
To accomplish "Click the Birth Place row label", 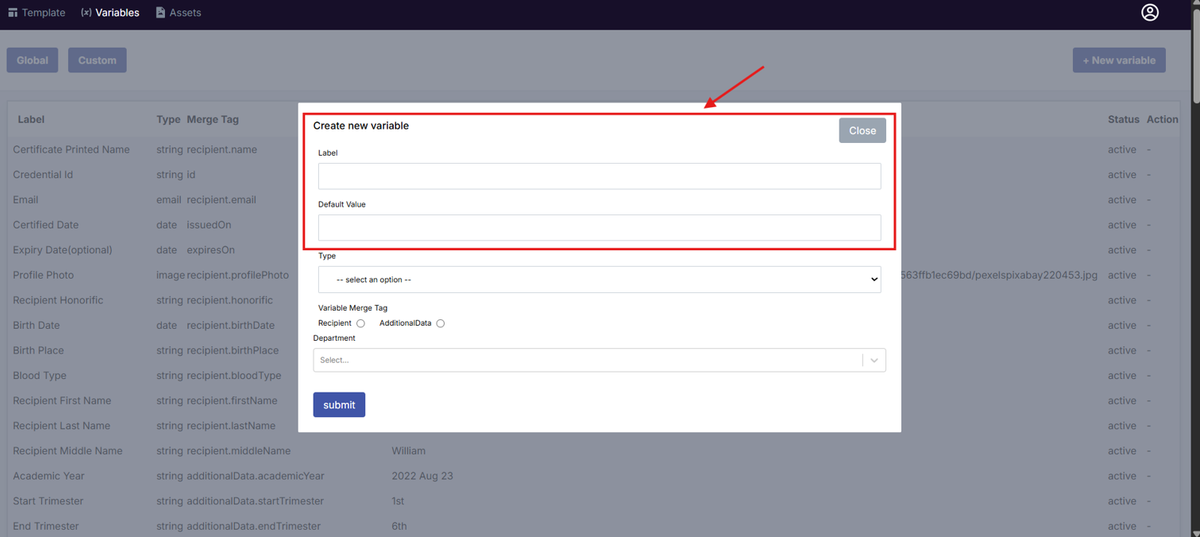I will point(38,350).
